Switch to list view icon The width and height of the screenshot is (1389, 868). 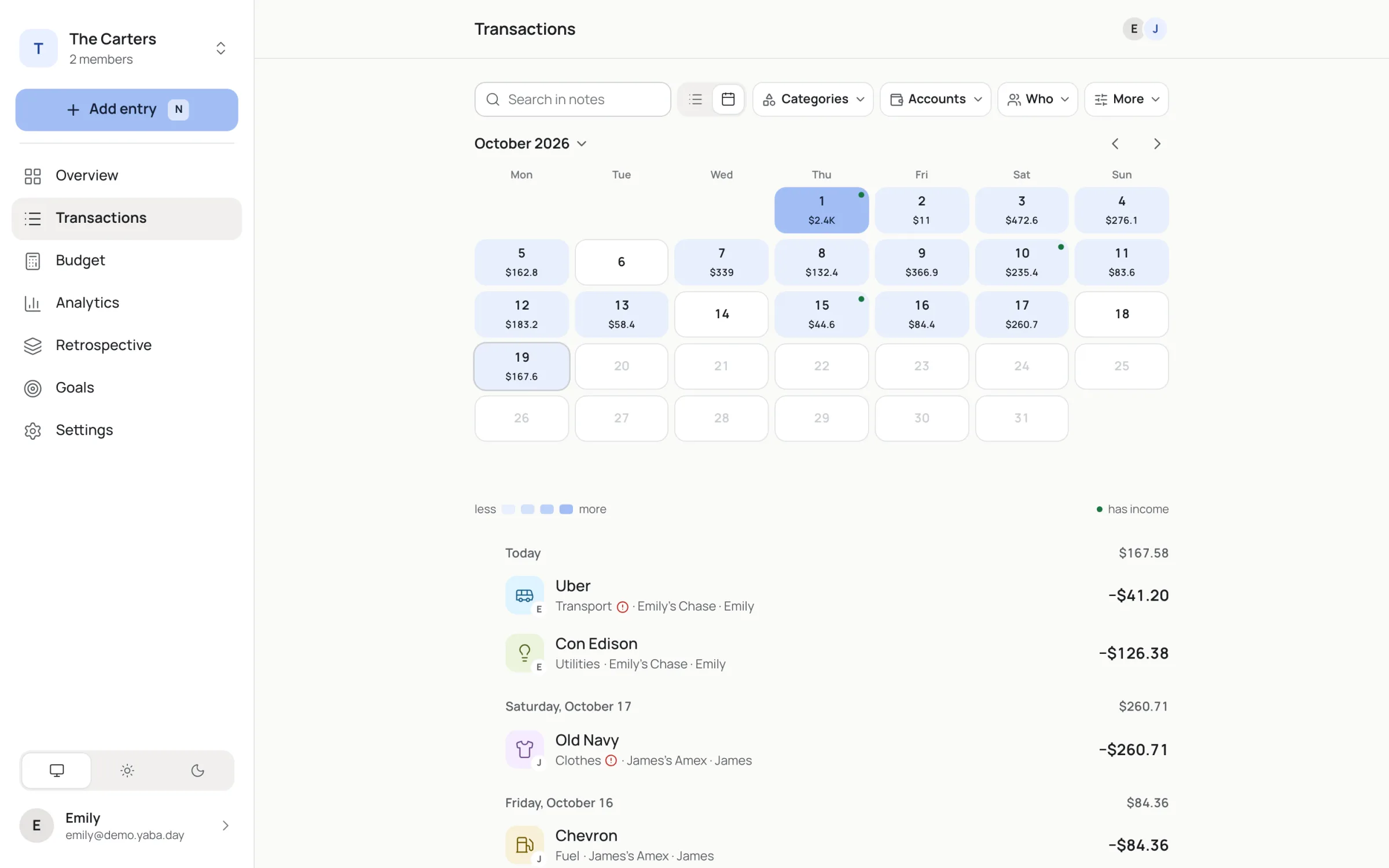tap(696, 100)
